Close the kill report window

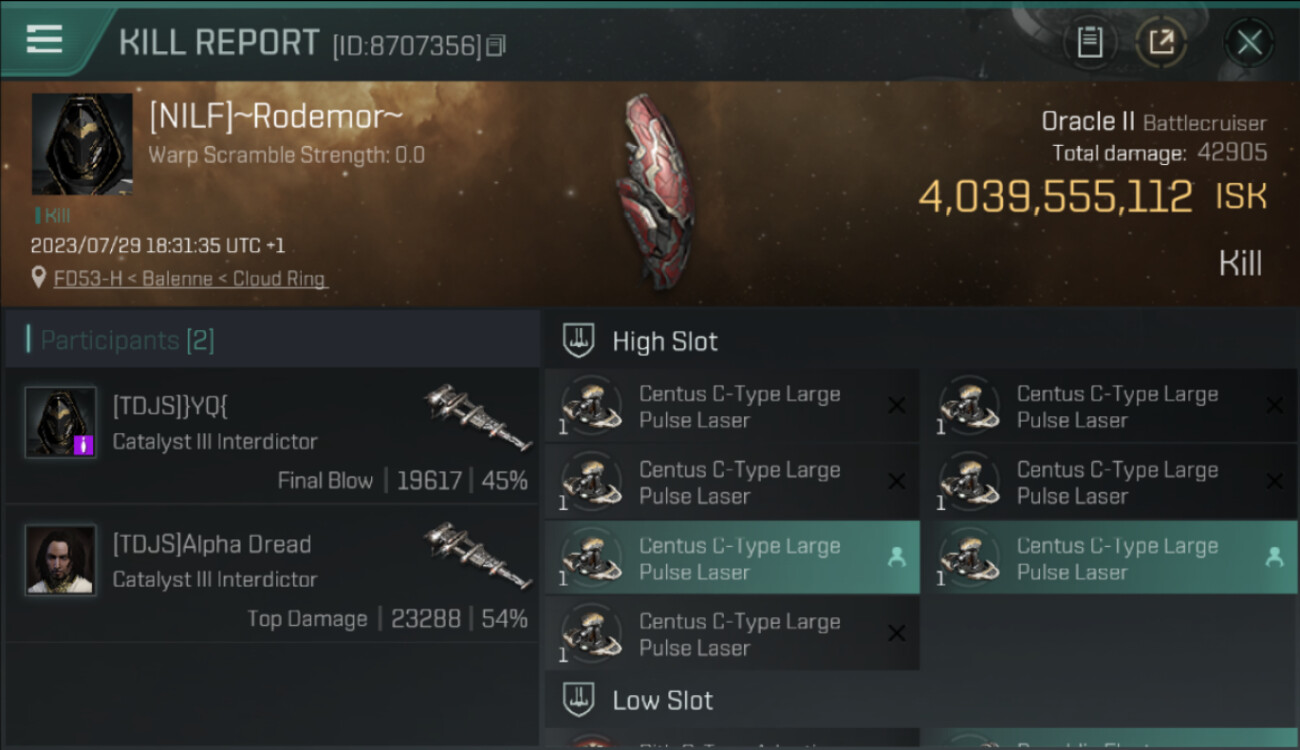tap(1249, 42)
